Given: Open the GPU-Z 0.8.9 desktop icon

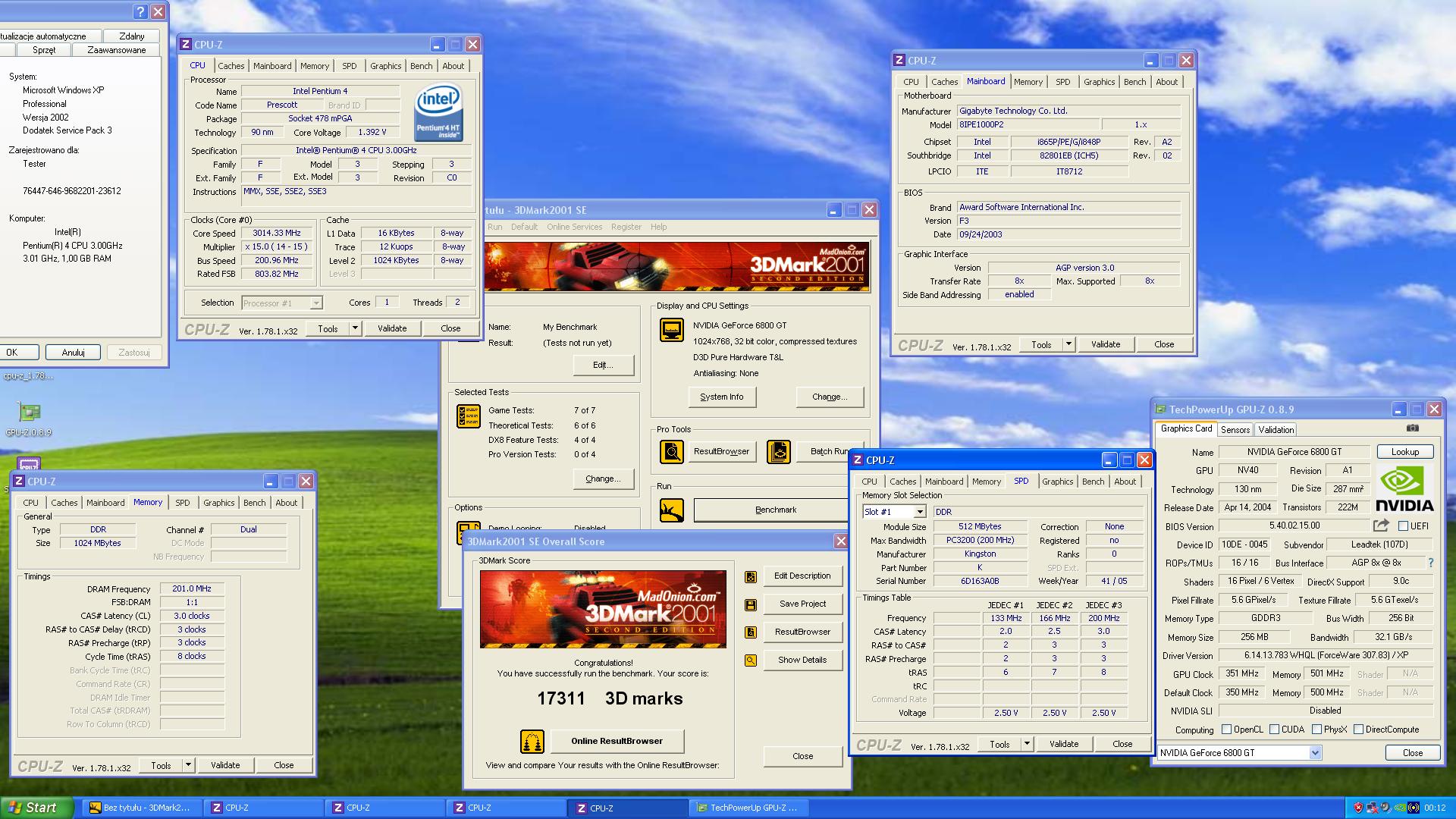Looking at the screenshot, I should (29, 419).
